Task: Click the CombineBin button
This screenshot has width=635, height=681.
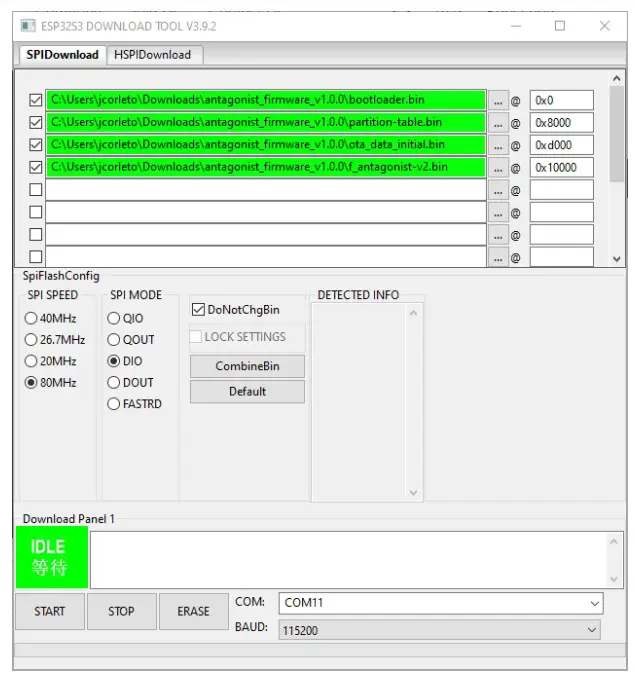Action: [x=247, y=366]
